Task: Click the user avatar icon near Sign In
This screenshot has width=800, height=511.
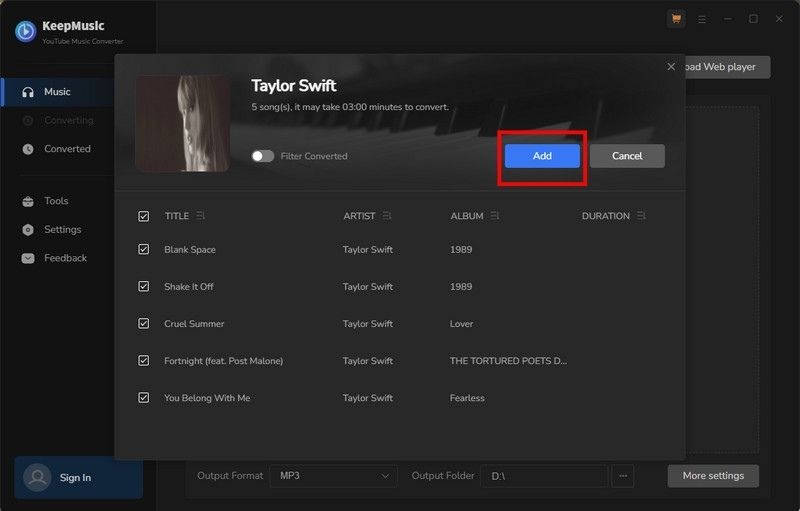Action: pyautogui.click(x=37, y=477)
